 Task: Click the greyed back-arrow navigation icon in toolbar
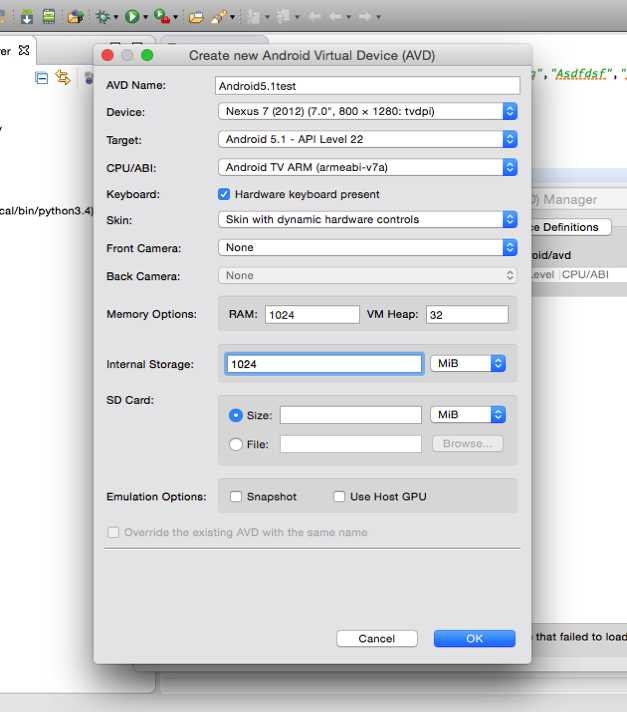coord(335,17)
